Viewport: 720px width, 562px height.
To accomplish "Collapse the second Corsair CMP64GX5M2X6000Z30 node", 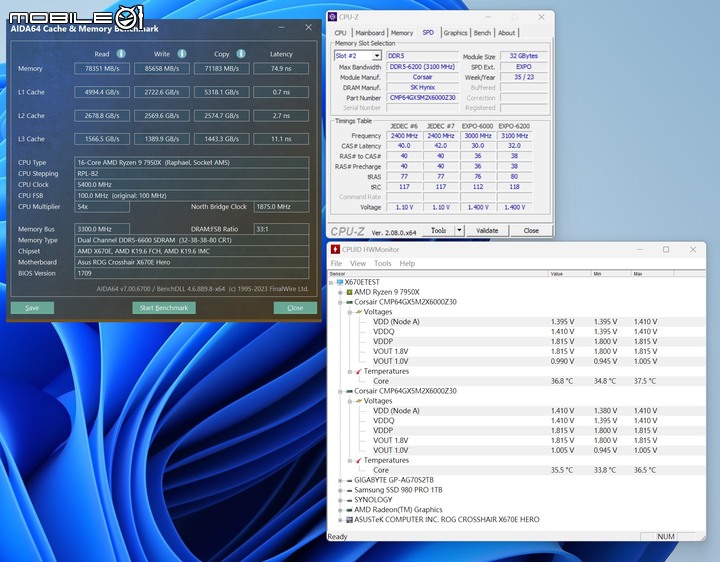I will pyautogui.click(x=340, y=392).
